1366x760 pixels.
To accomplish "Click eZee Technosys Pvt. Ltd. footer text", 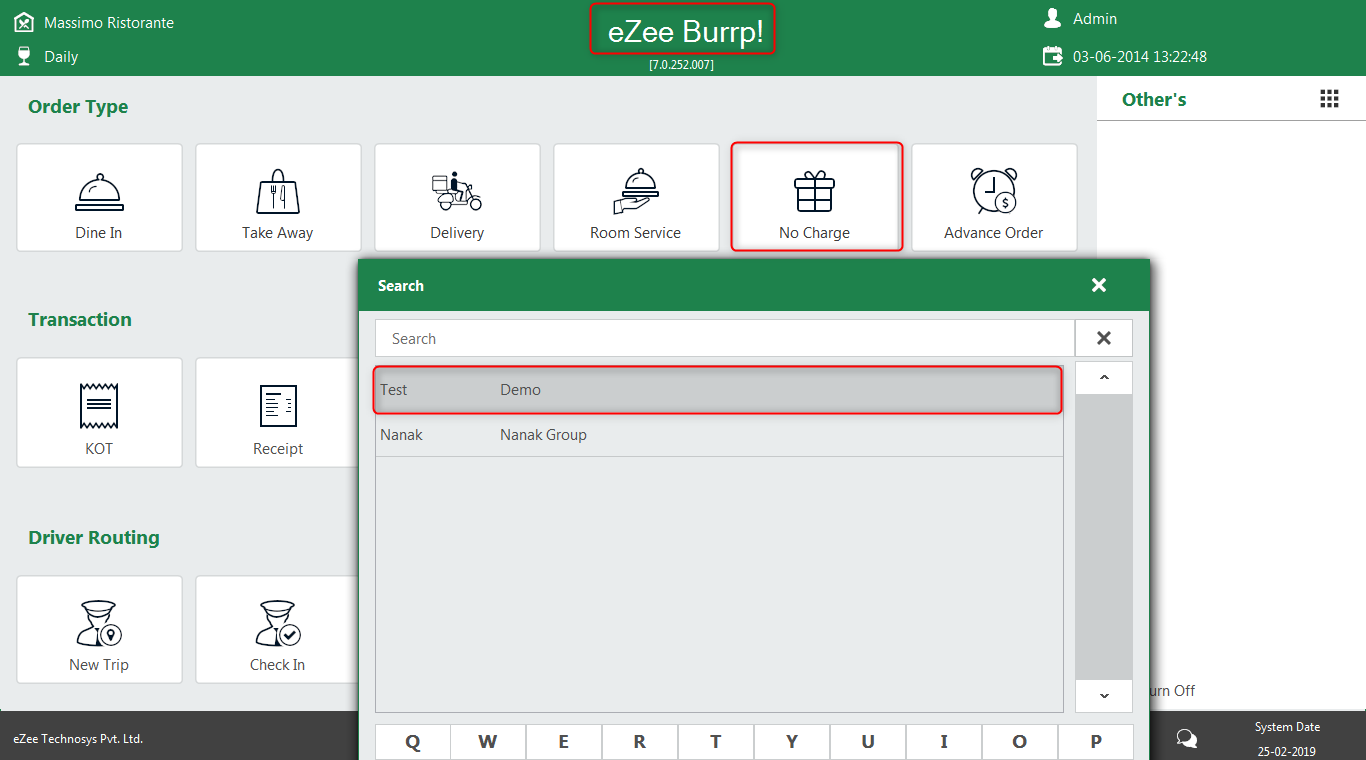I will (x=78, y=739).
